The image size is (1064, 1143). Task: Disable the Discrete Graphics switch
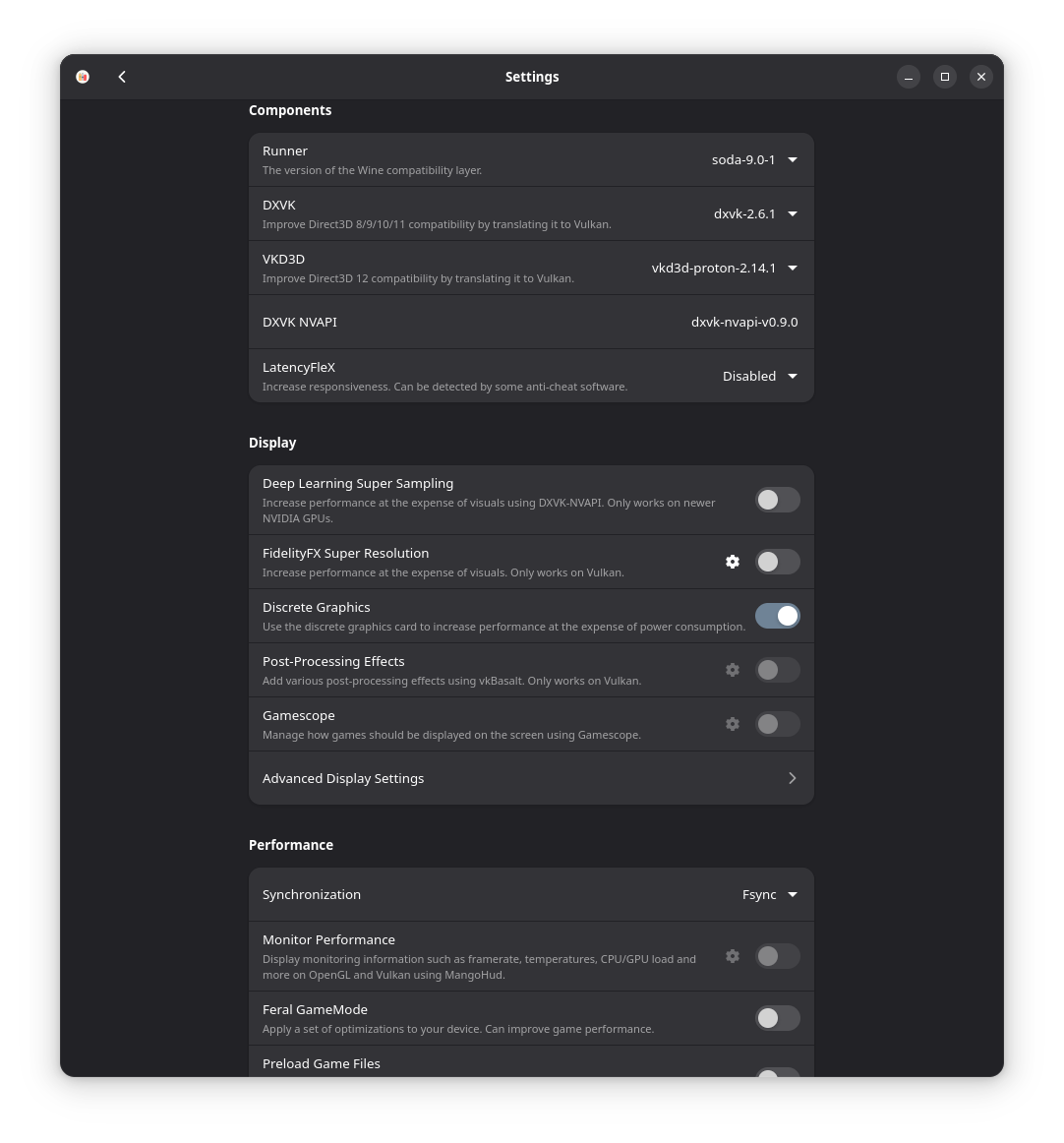pos(777,616)
